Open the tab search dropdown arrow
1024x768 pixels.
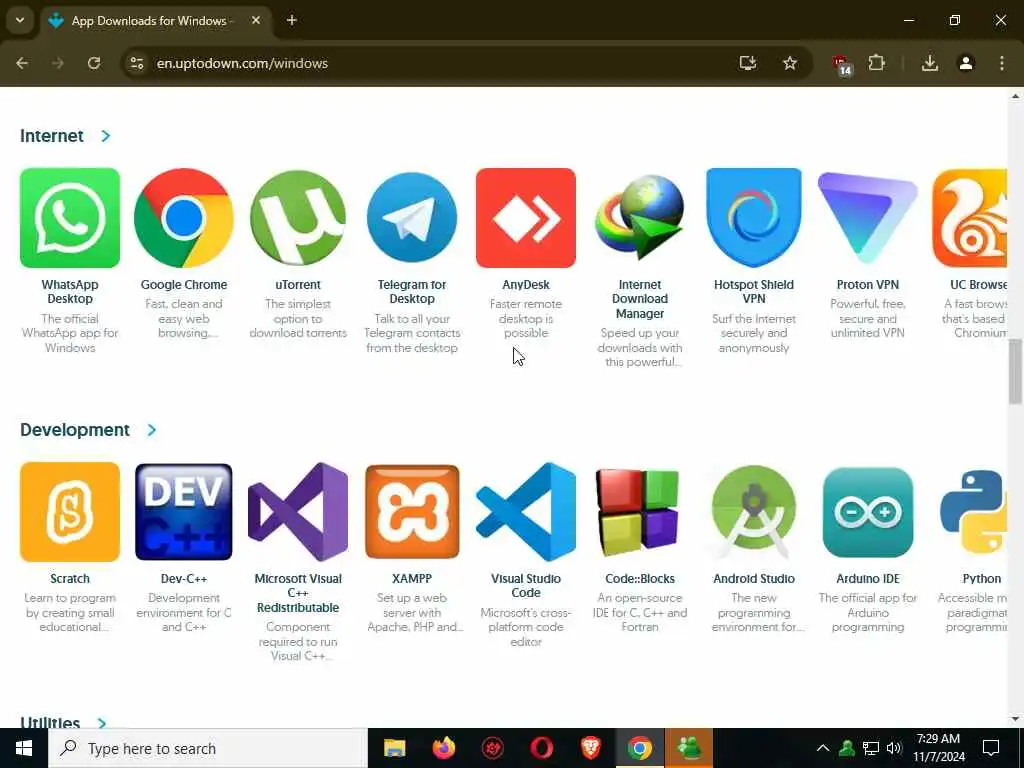(x=20, y=20)
